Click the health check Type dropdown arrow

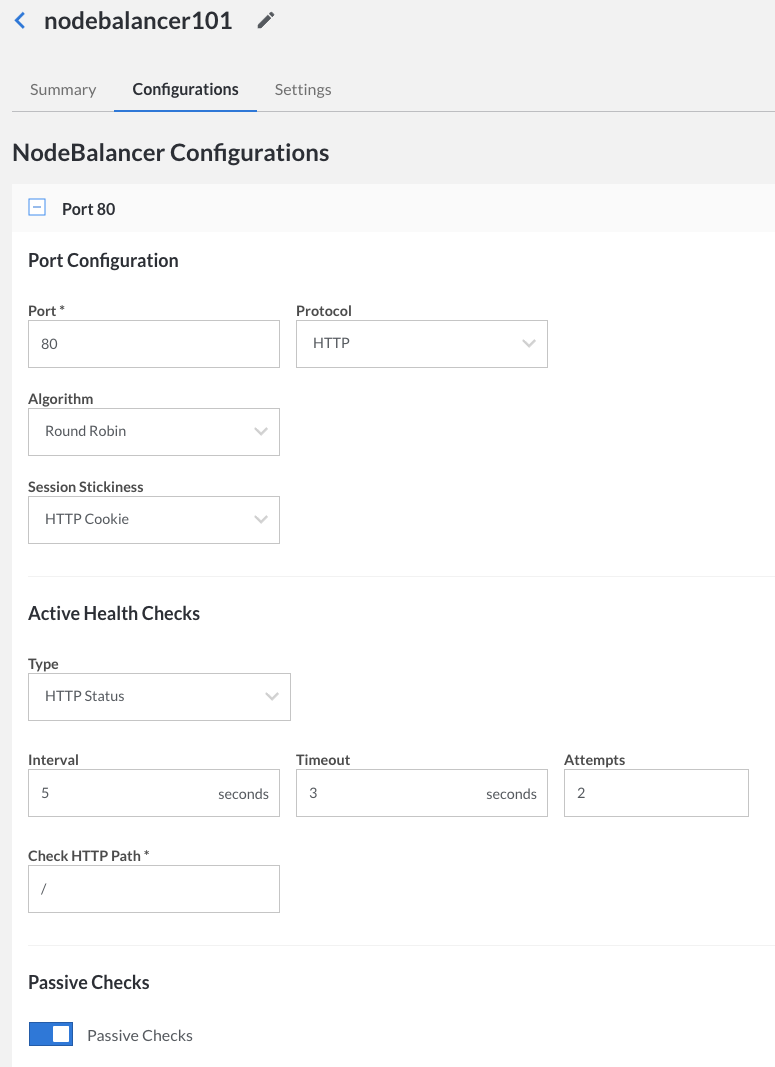coord(271,696)
